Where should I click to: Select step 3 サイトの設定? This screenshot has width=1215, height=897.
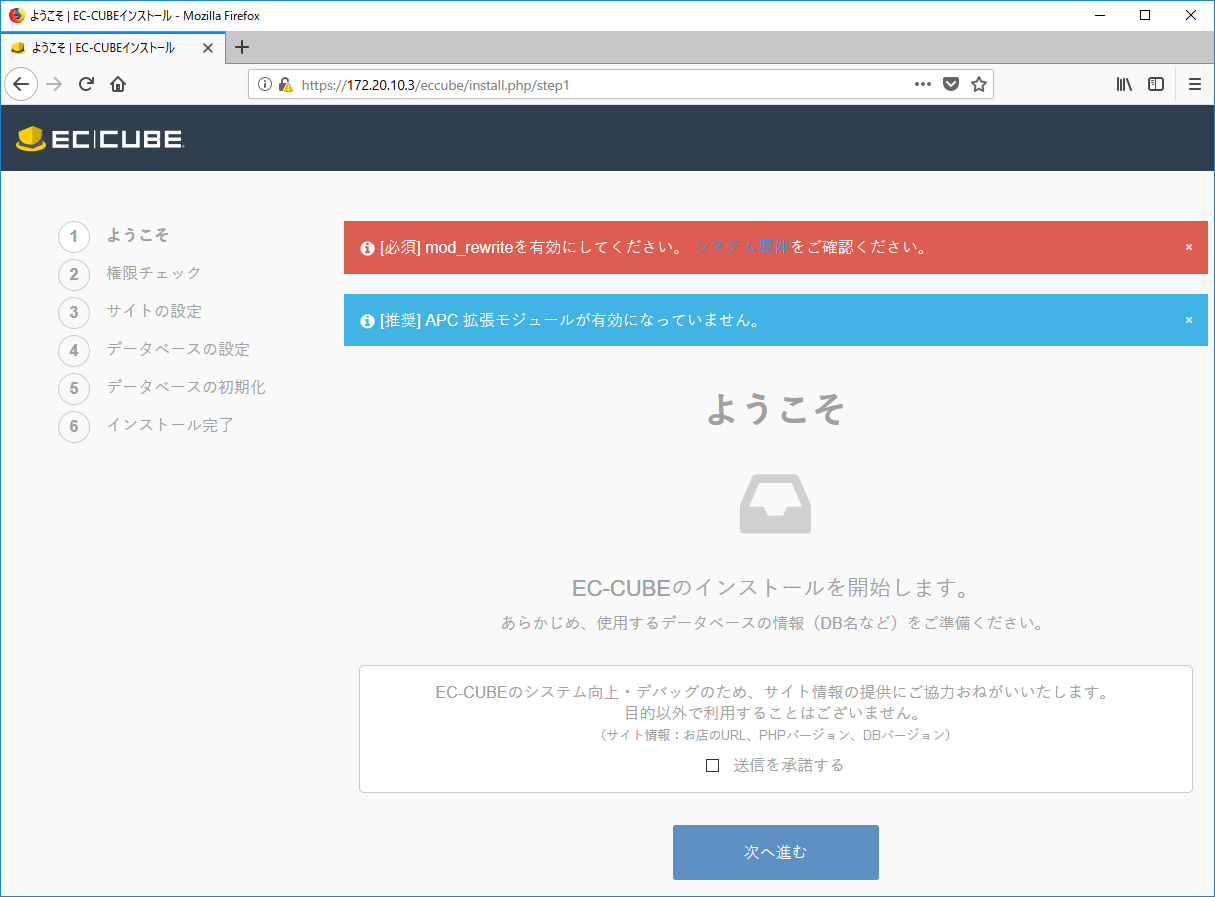pyautogui.click(x=130, y=312)
